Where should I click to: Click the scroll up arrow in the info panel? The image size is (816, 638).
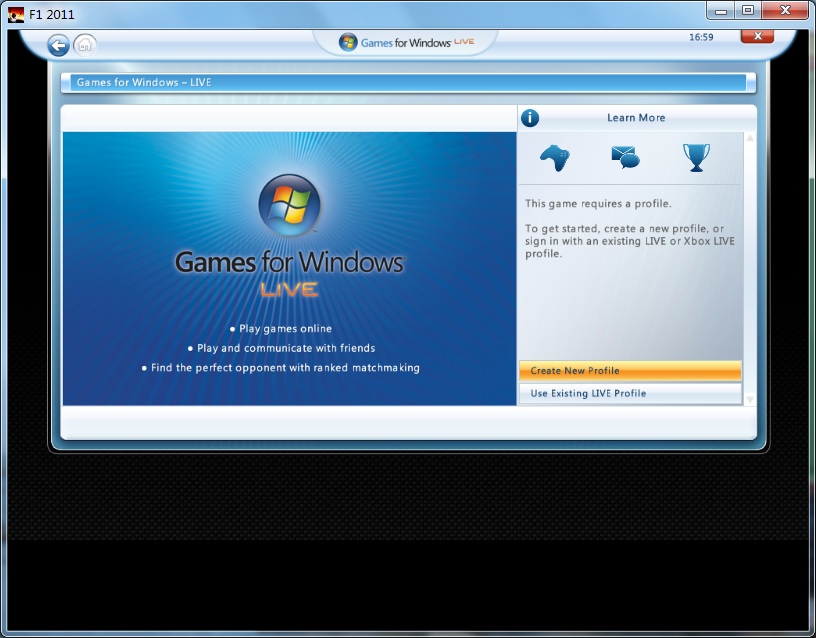tap(750, 138)
